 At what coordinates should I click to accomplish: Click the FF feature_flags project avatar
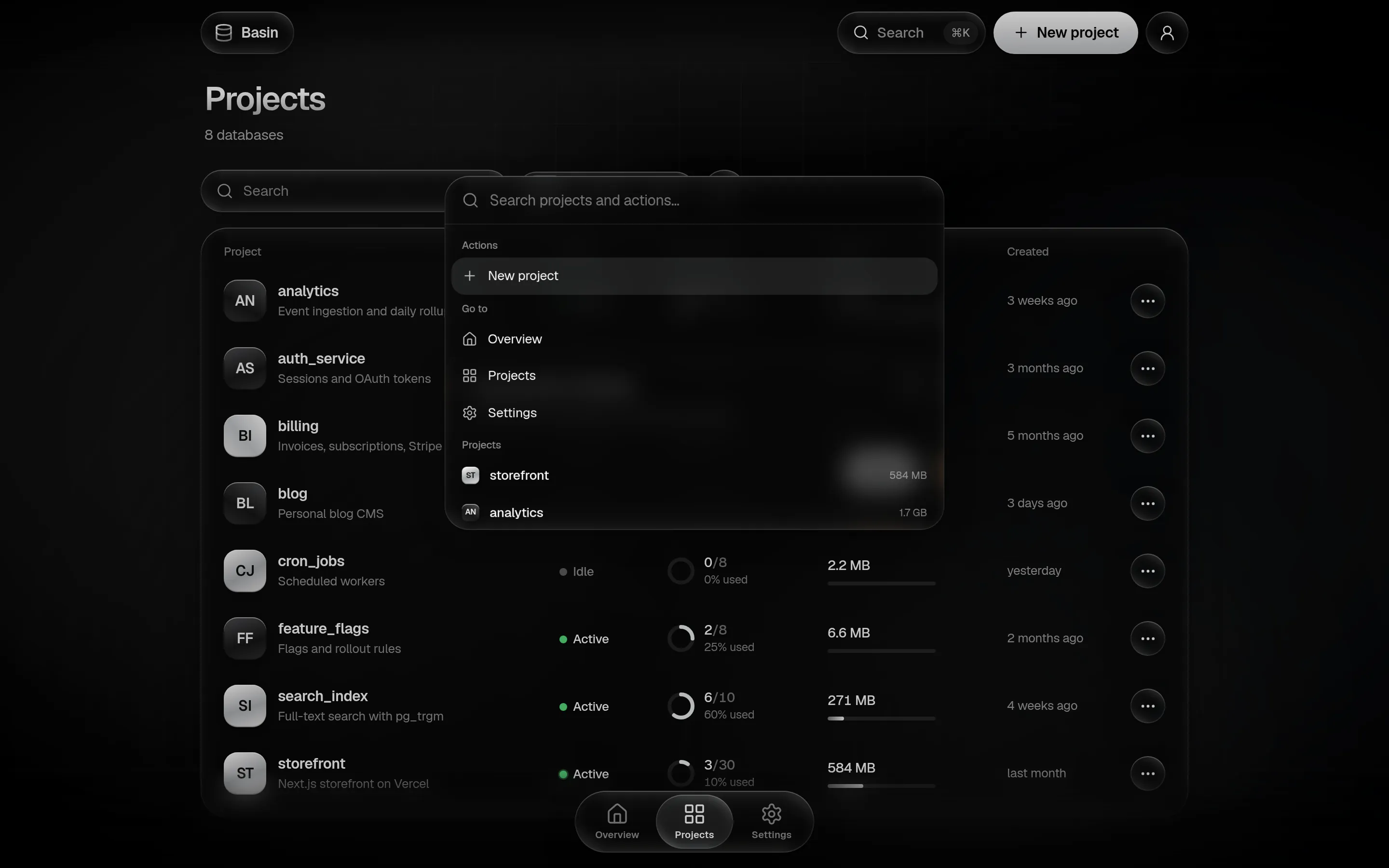[245, 638]
